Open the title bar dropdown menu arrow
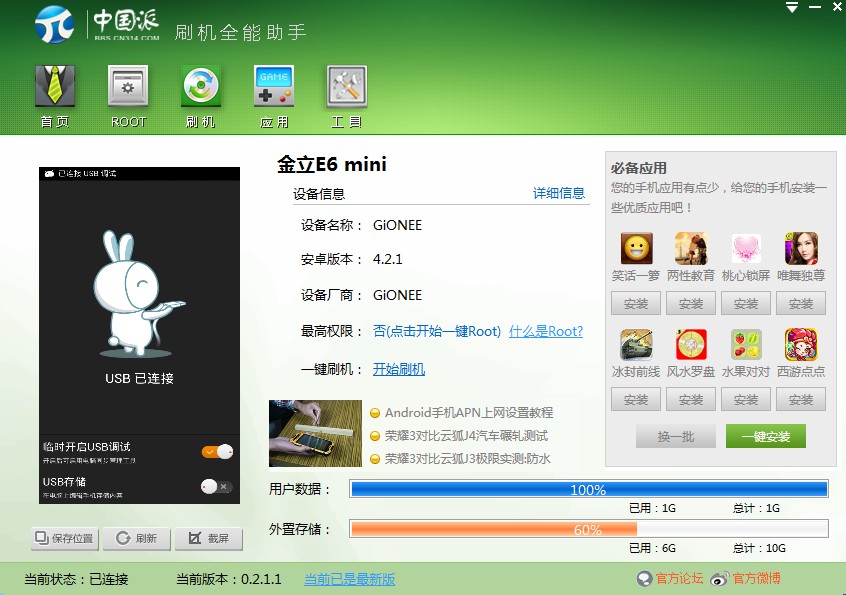 click(x=792, y=7)
